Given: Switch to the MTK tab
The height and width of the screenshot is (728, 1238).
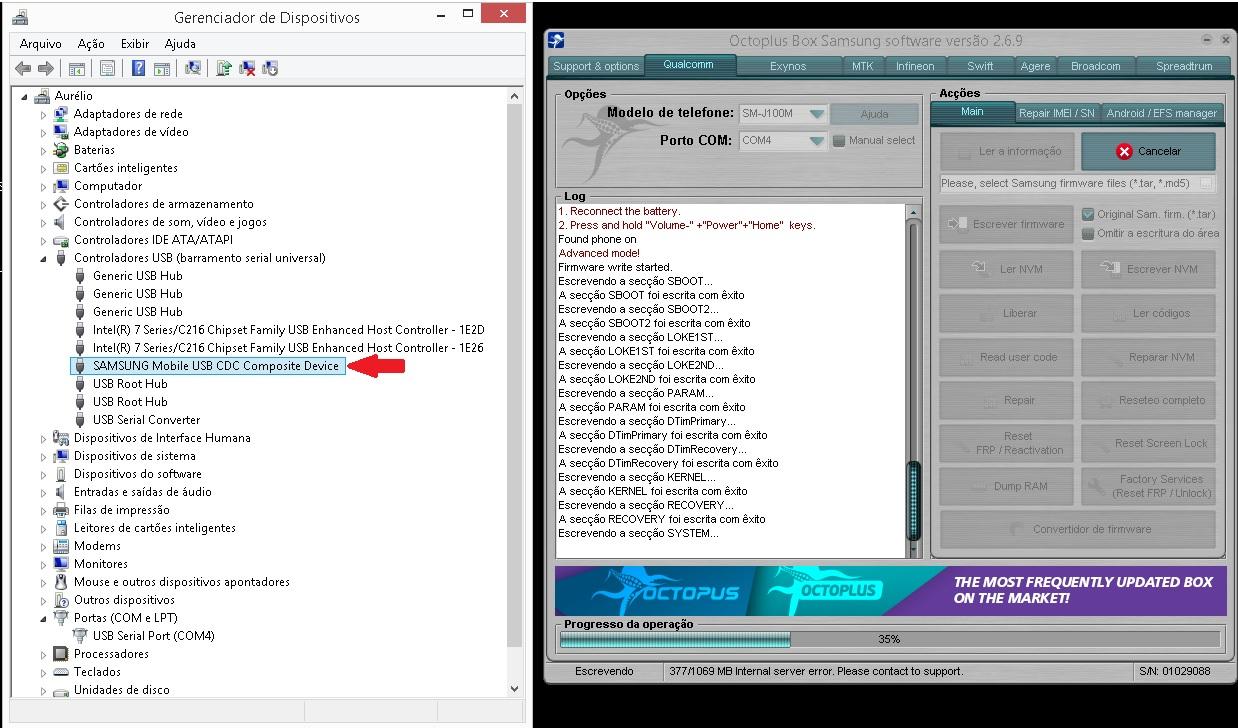Looking at the screenshot, I should click(x=862, y=66).
